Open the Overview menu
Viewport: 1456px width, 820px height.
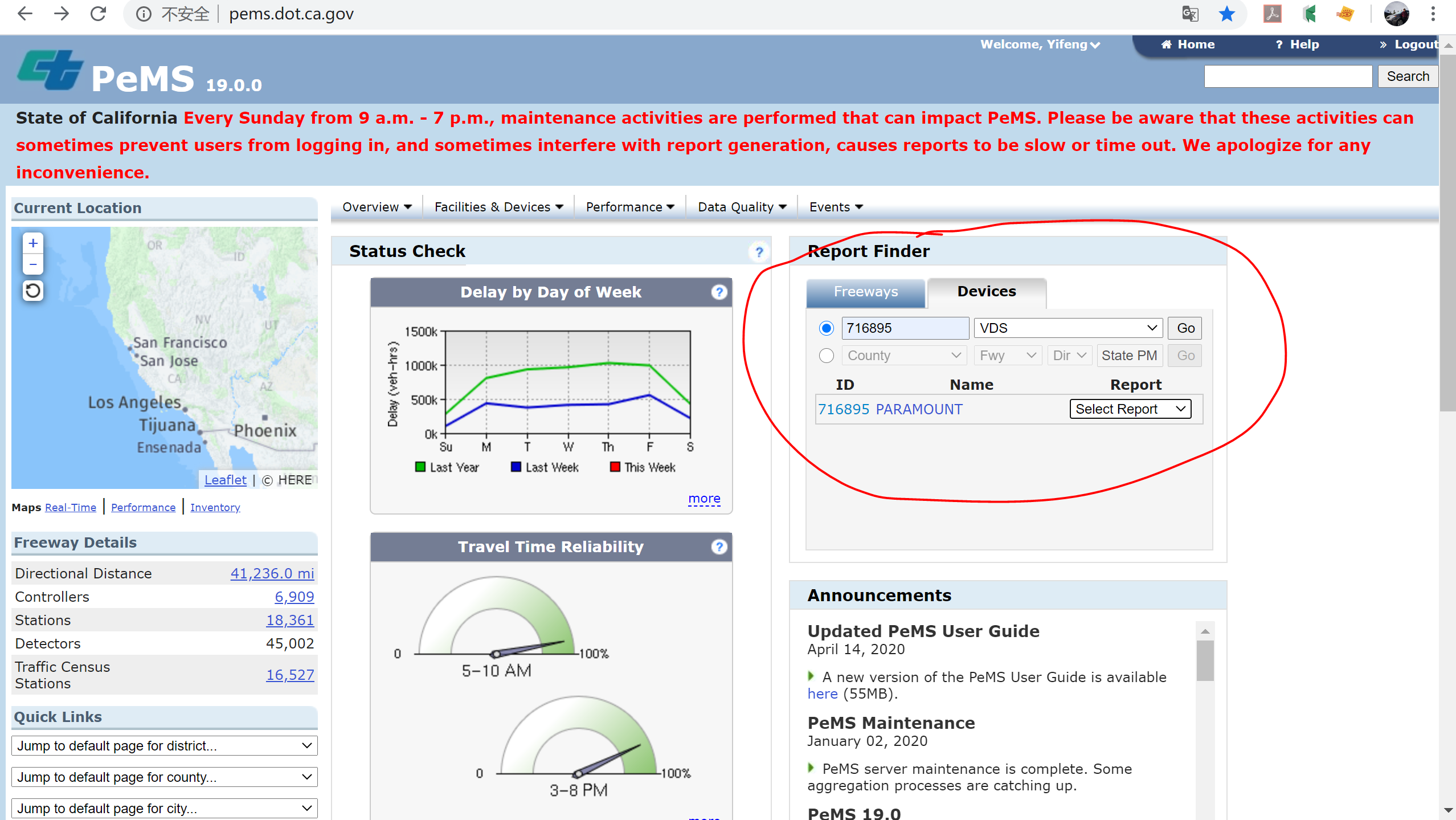(x=377, y=207)
